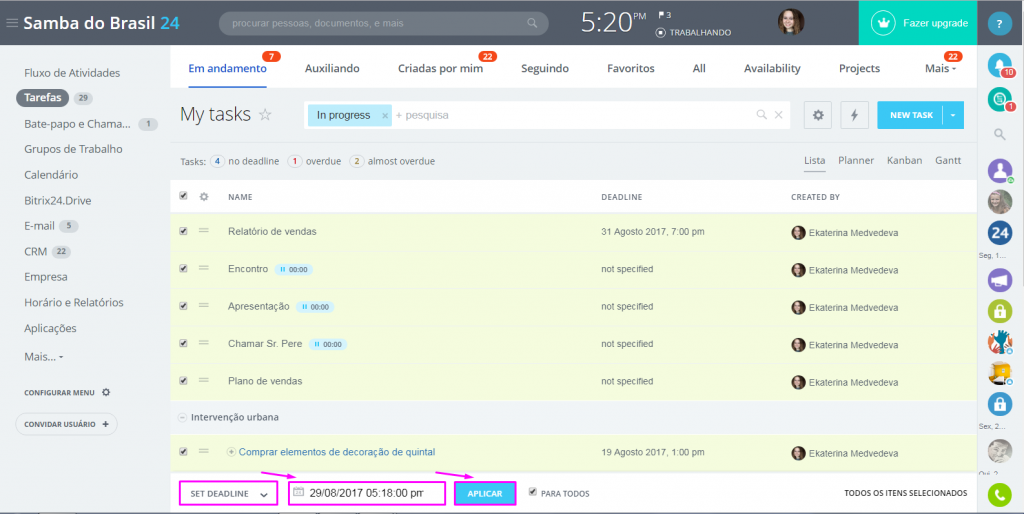Click the lightning bolt automation button
The height and width of the screenshot is (514, 1024).
click(854, 115)
